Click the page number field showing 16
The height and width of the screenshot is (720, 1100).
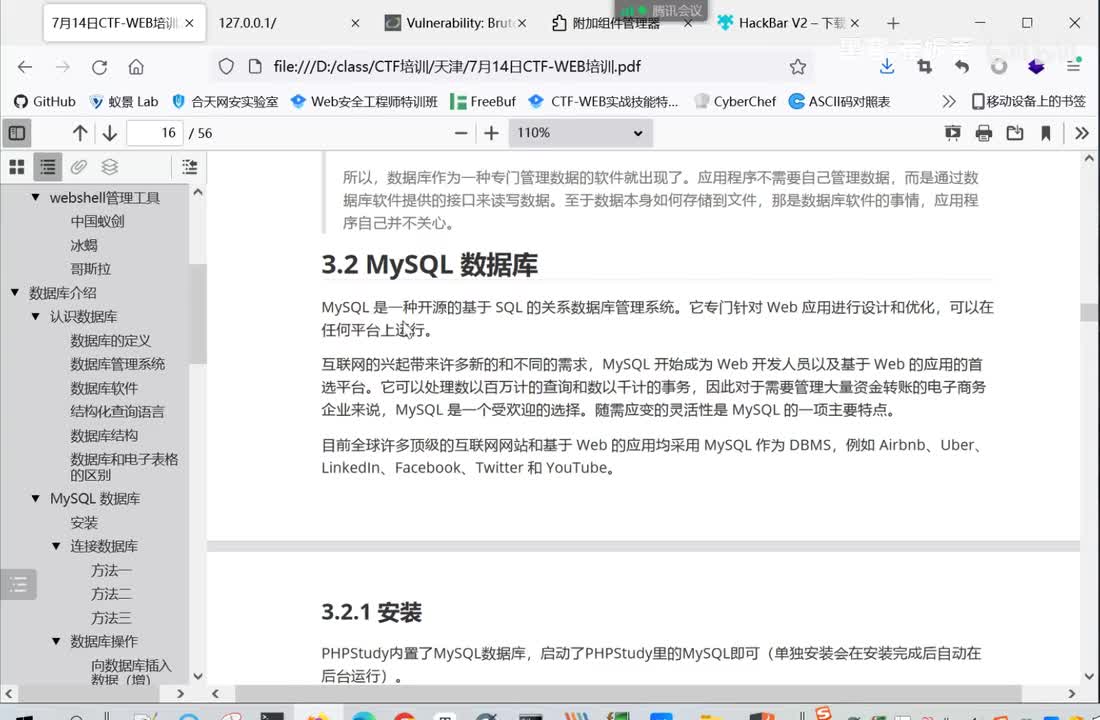point(155,133)
